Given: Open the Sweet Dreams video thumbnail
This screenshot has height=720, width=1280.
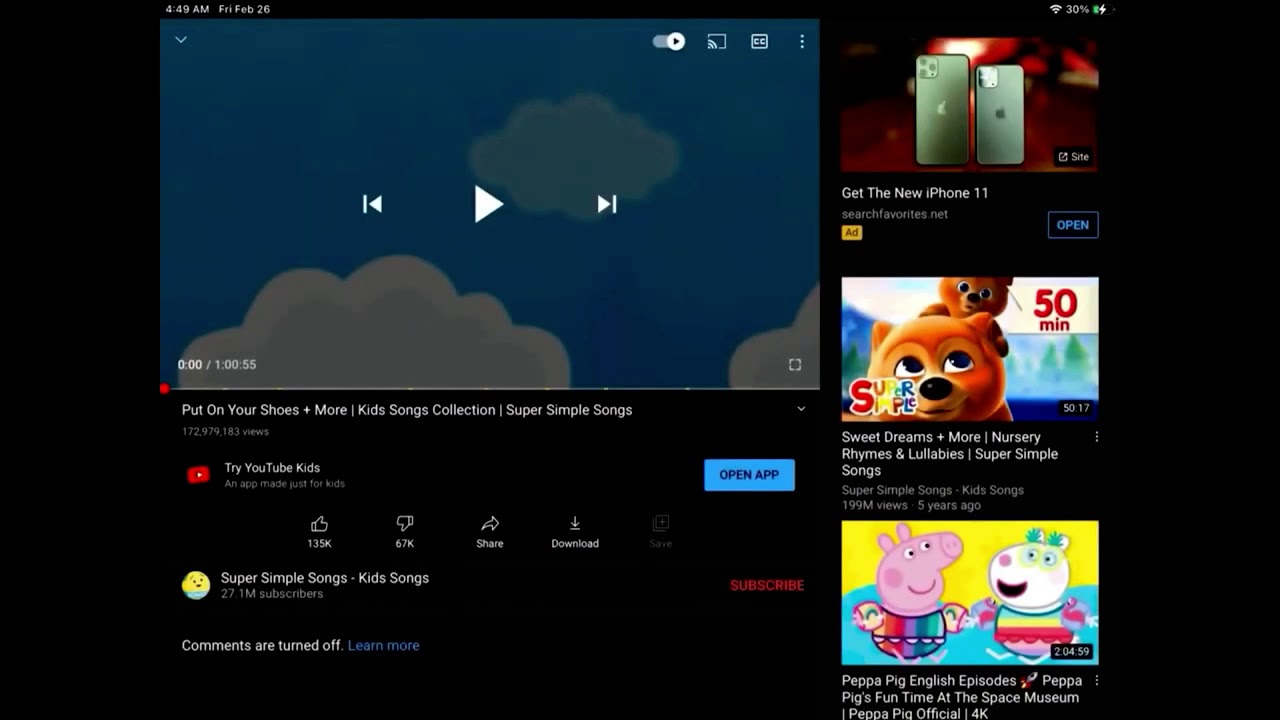Looking at the screenshot, I should pos(970,349).
